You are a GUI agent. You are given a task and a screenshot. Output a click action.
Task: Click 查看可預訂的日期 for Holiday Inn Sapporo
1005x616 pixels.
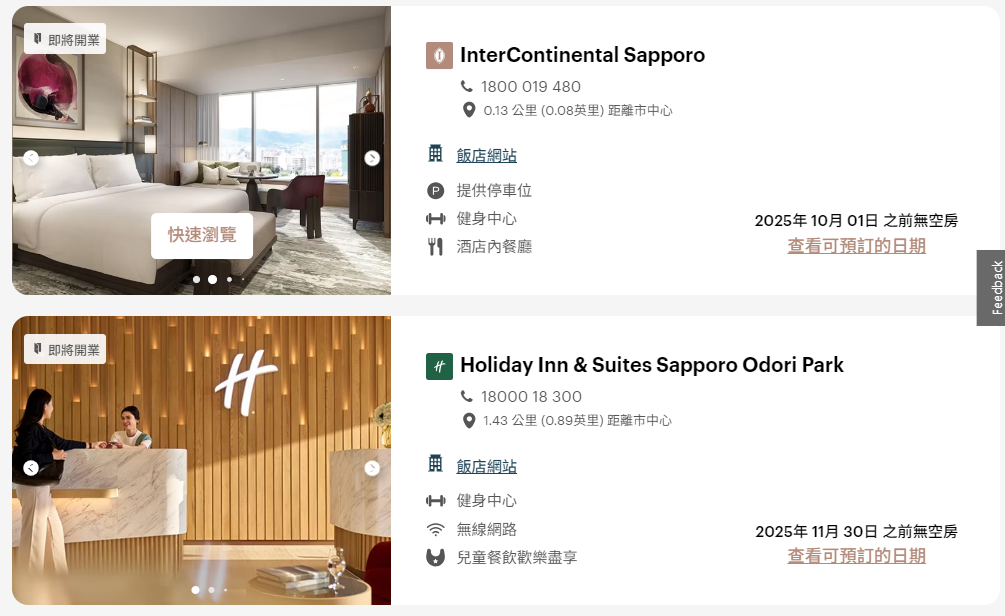coord(856,556)
